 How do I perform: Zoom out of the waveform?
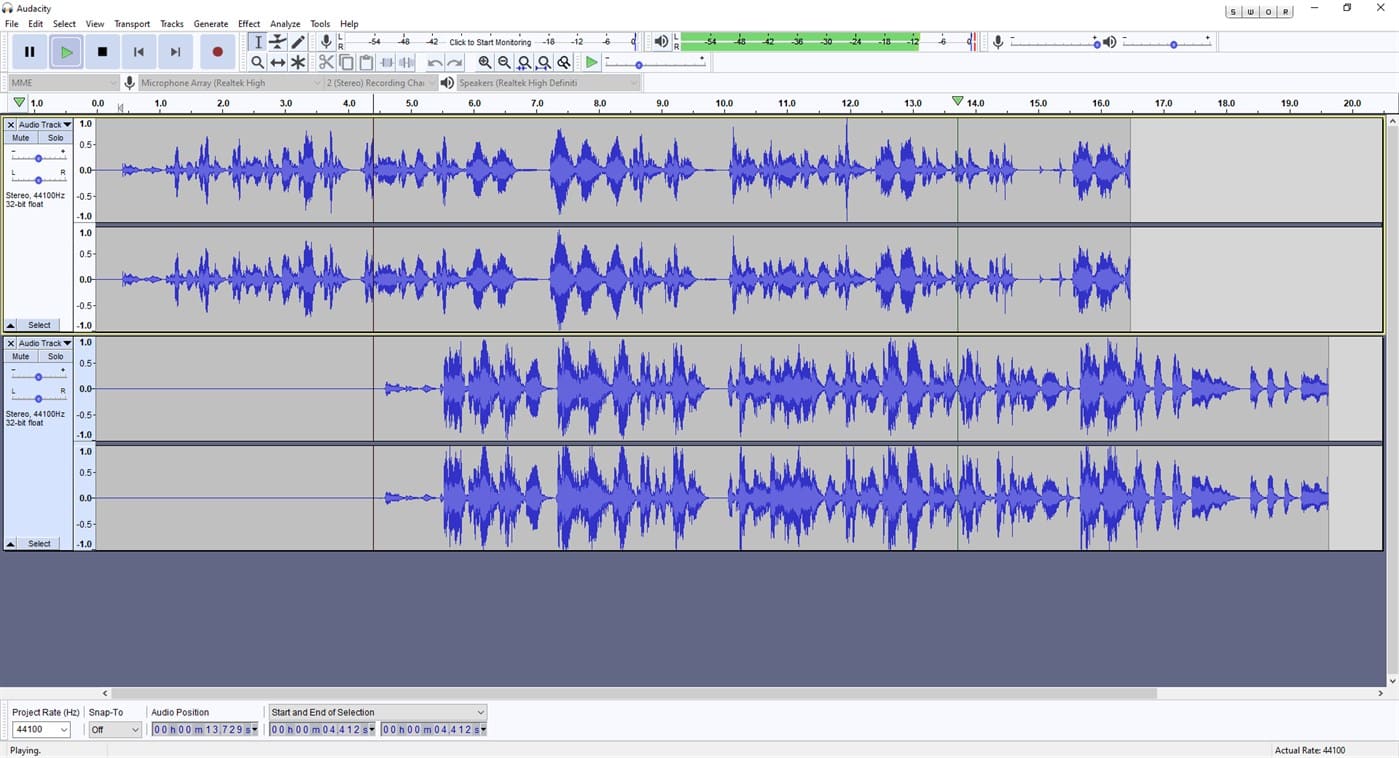pyautogui.click(x=504, y=62)
